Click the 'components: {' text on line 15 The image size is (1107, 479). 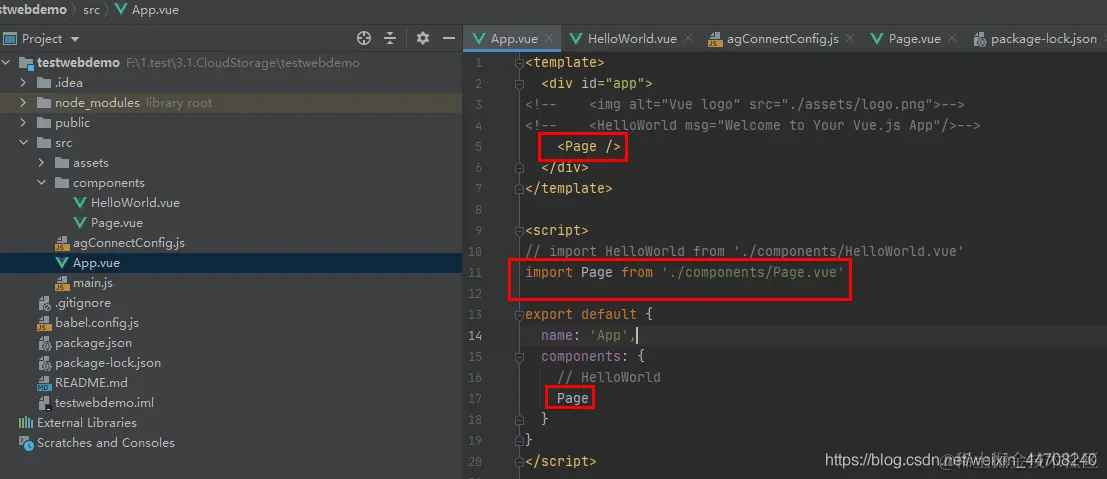coord(592,356)
